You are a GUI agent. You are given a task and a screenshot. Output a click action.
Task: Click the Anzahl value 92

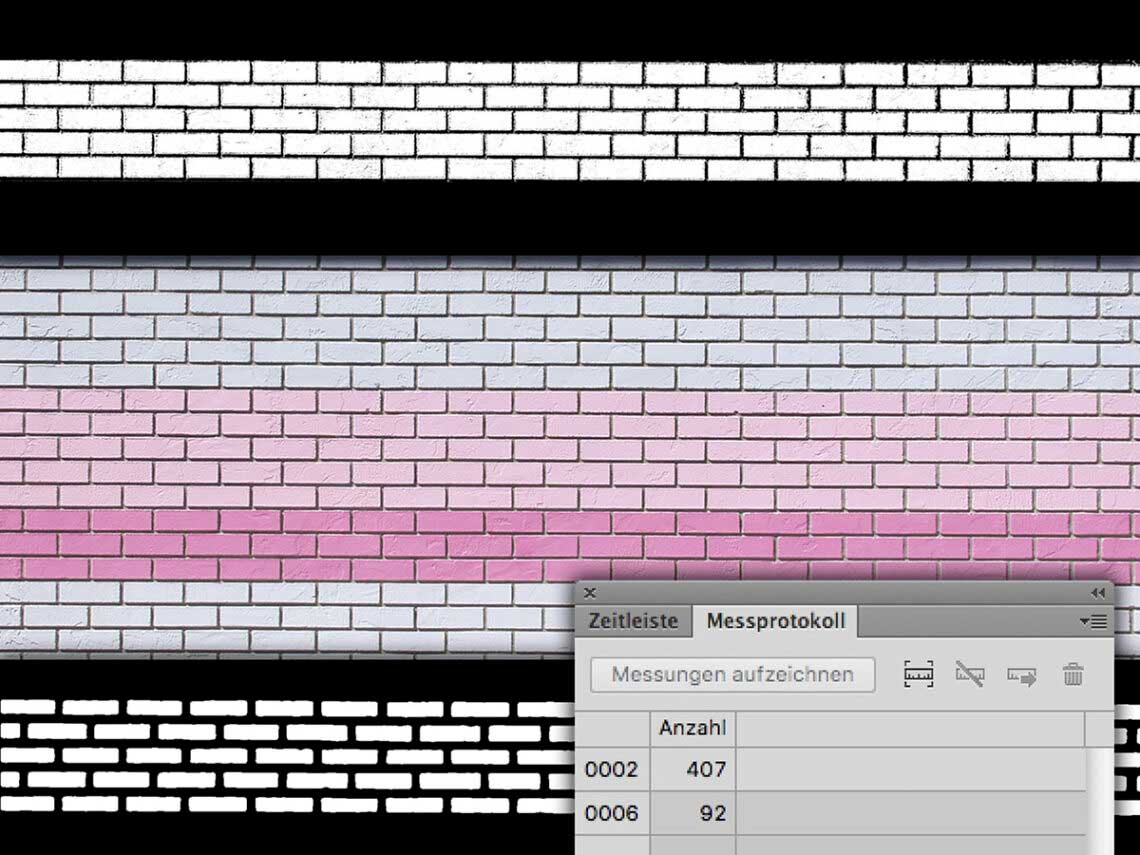[x=712, y=813]
